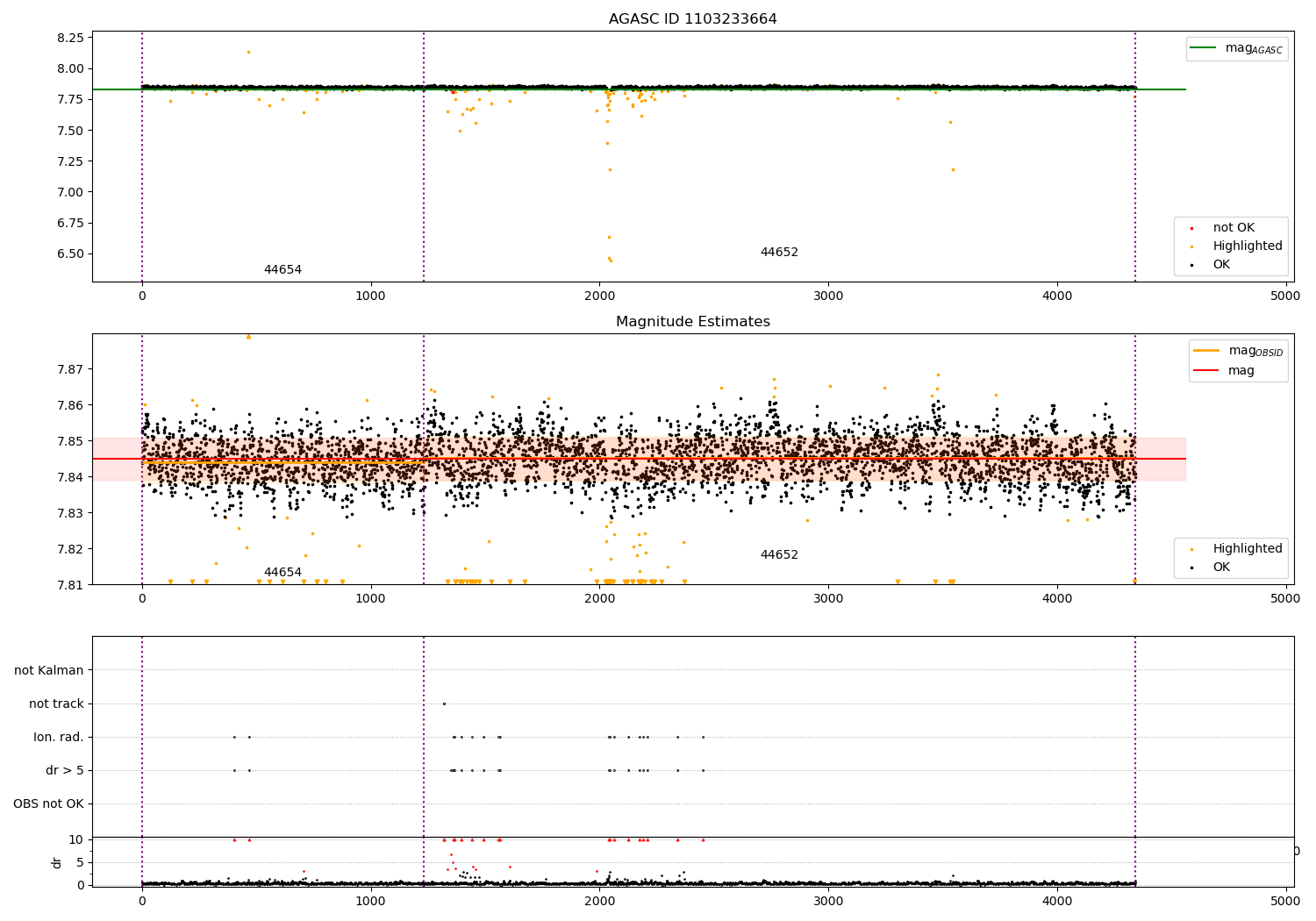
Task: Click the 6.50 y-axis tick in top plot
Action: pos(70,253)
